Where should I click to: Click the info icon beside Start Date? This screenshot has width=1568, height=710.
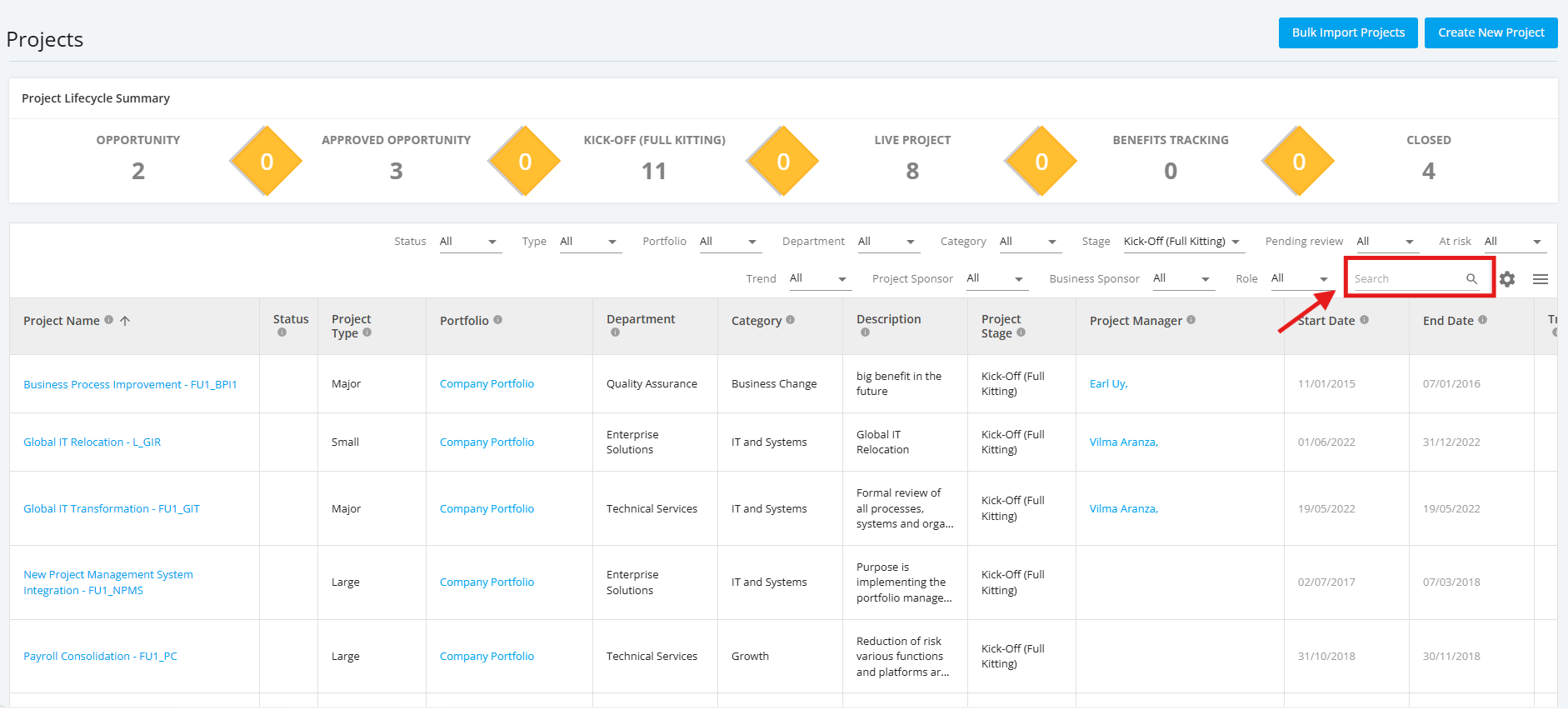pos(1364,320)
